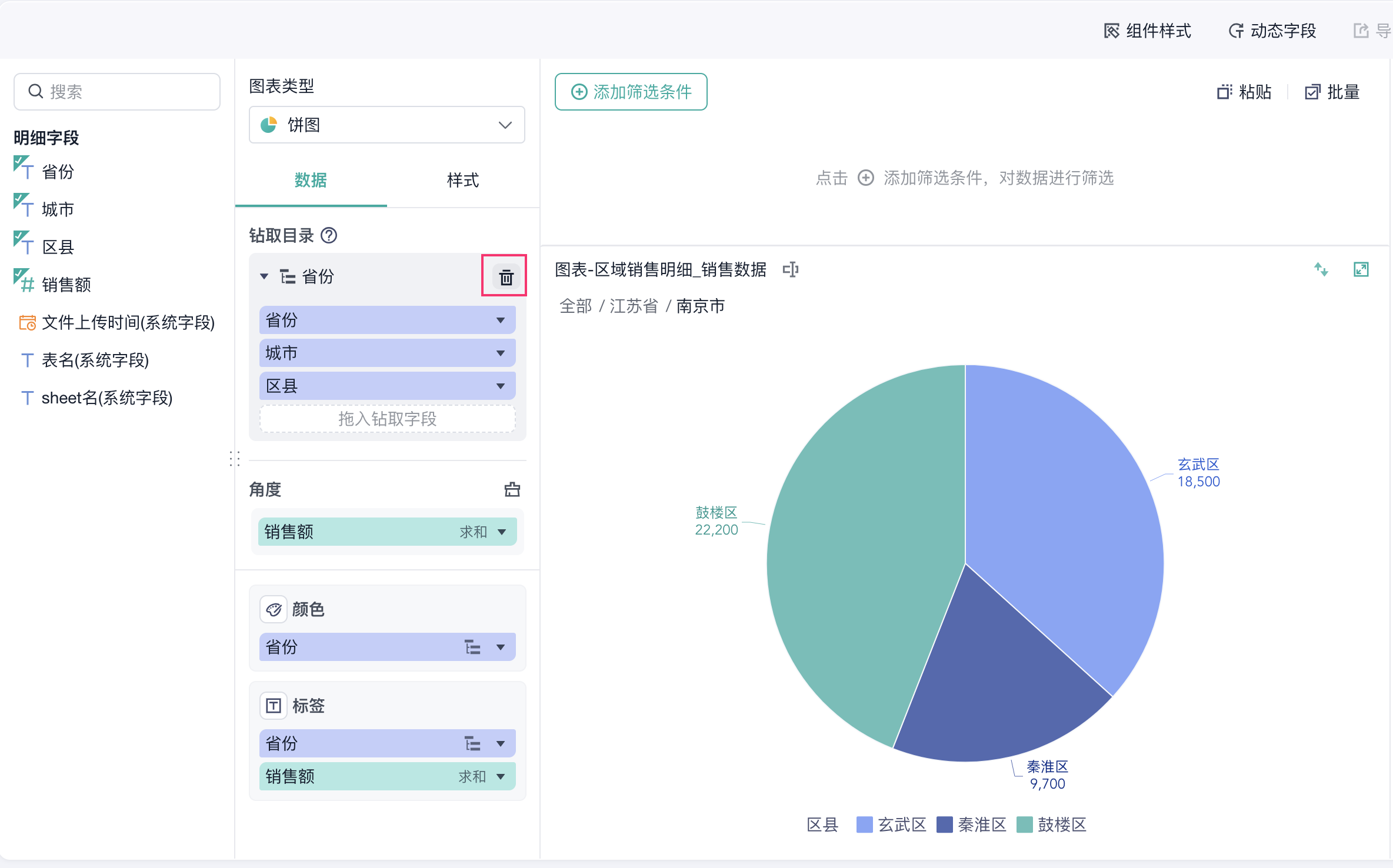Click 添加筛选条件 button
The height and width of the screenshot is (868, 1393).
(x=631, y=92)
